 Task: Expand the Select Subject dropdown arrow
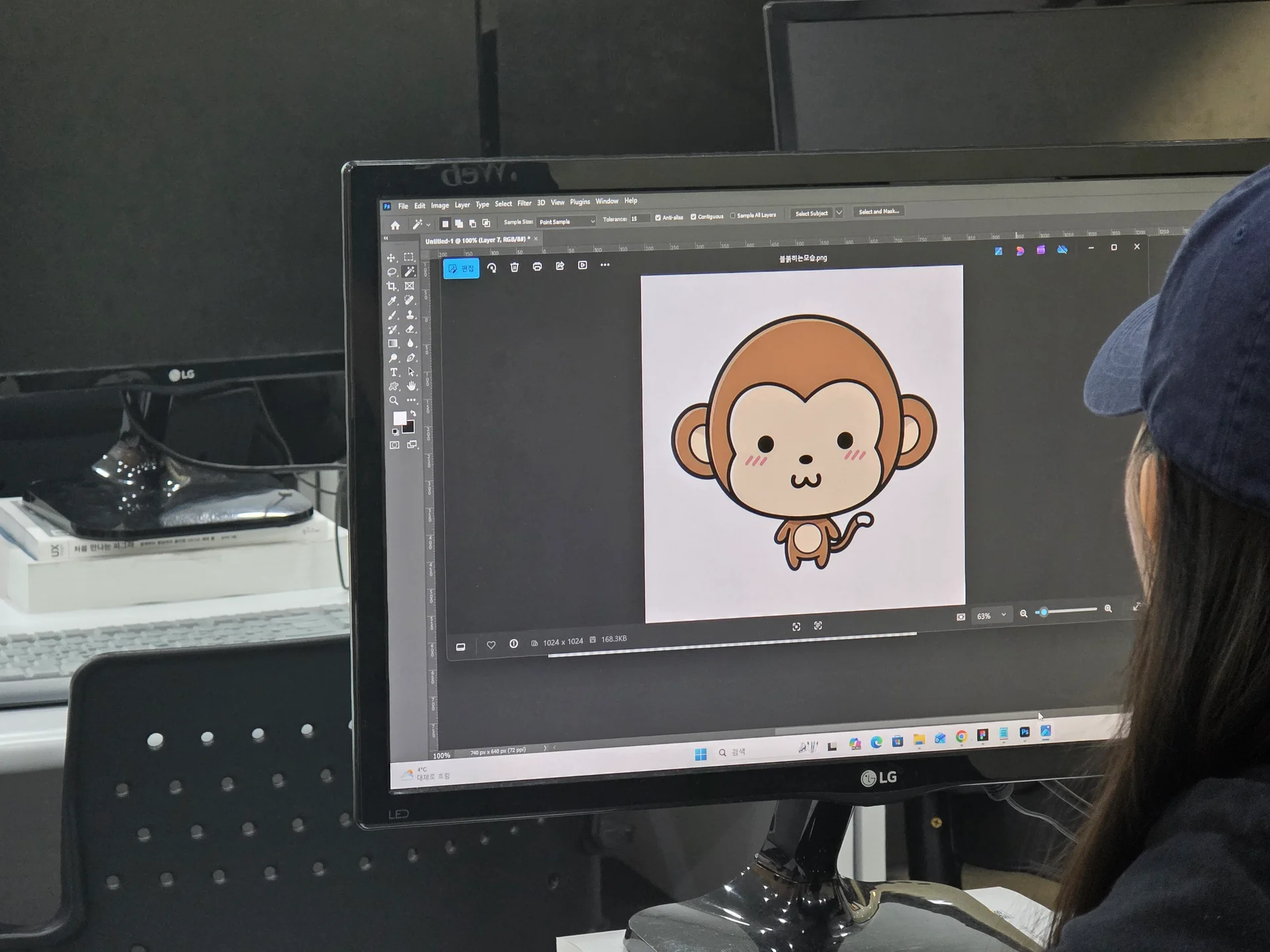point(839,212)
